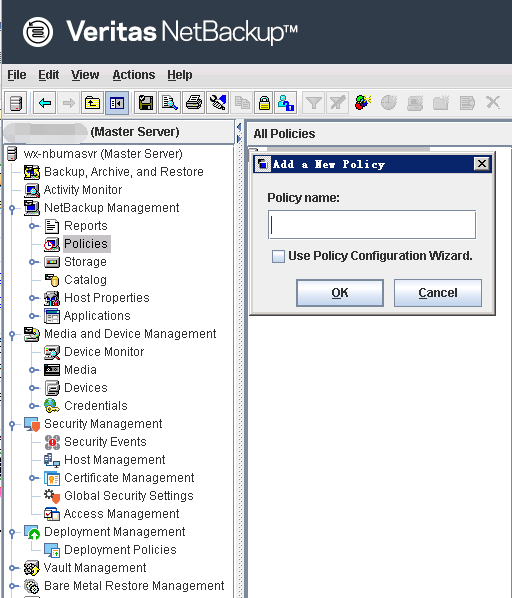Click the Deployment Policies icon

(52, 550)
